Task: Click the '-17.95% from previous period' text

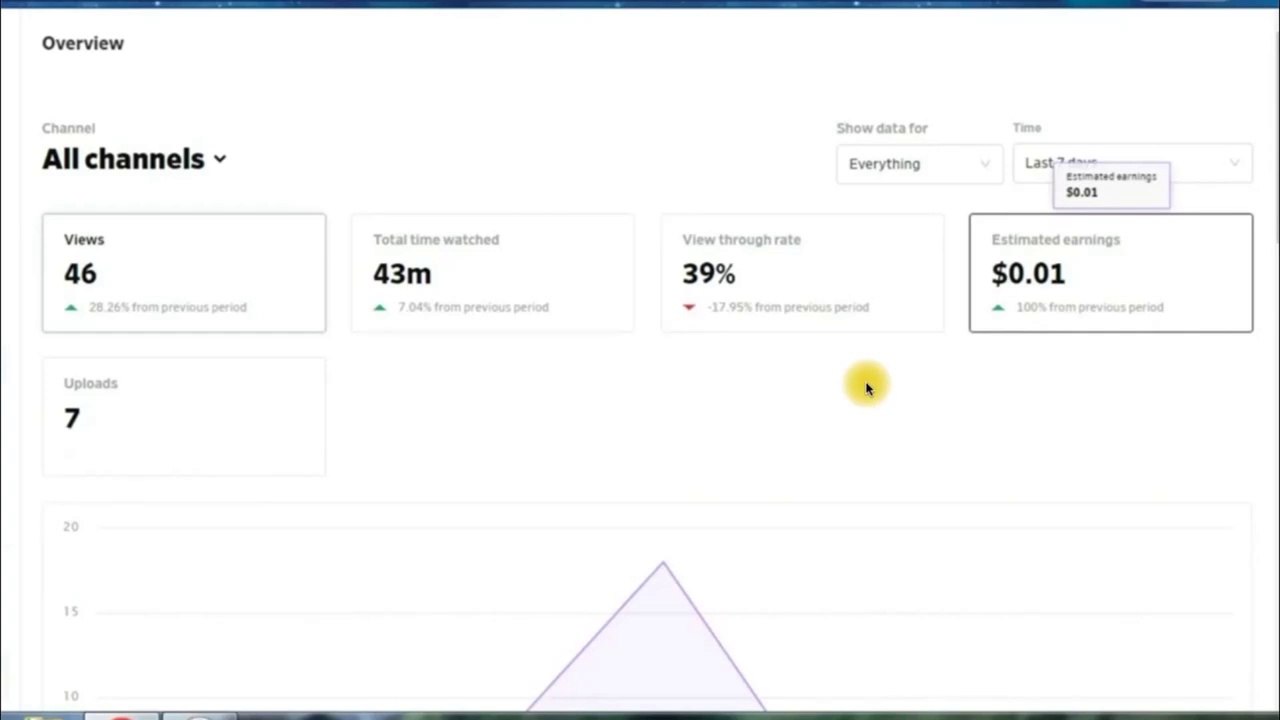Action: point(788,307)
